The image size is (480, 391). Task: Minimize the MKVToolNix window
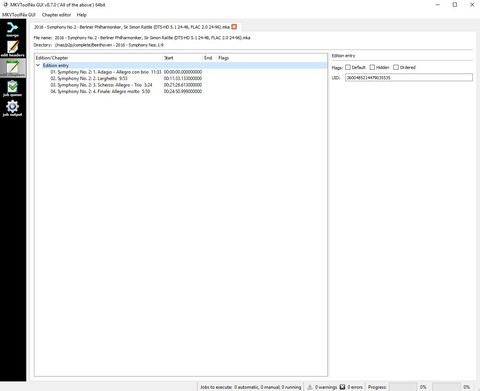(x=438, y=5)
